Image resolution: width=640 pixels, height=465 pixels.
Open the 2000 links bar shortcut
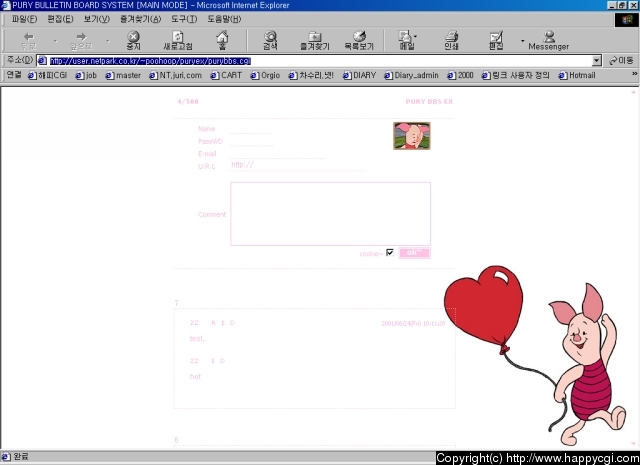tap(460, 75)
